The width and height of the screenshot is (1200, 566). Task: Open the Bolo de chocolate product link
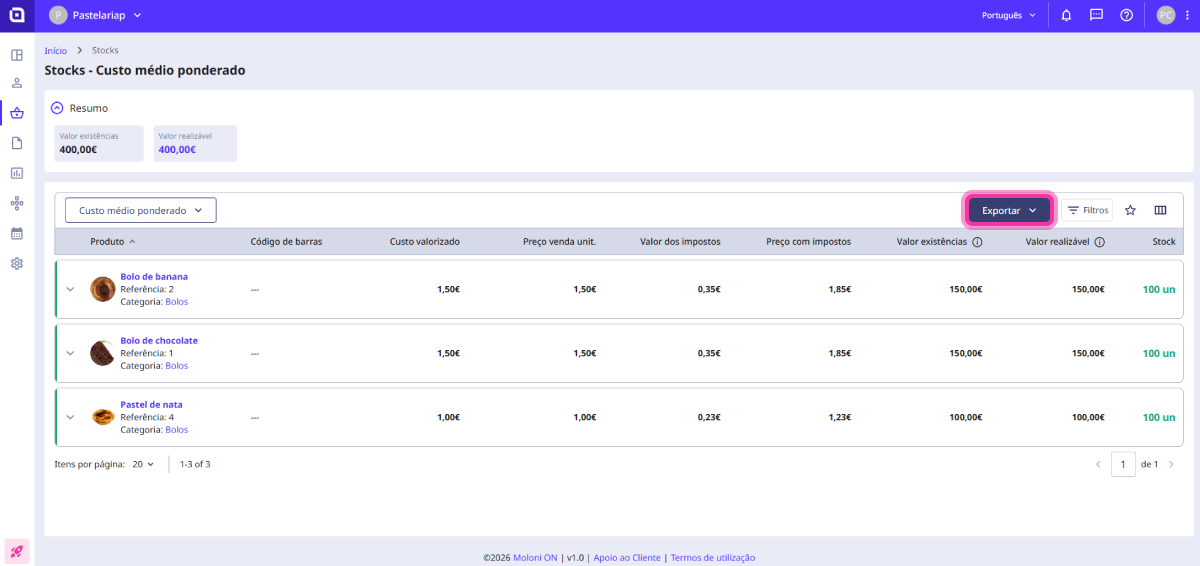[159, 341]
